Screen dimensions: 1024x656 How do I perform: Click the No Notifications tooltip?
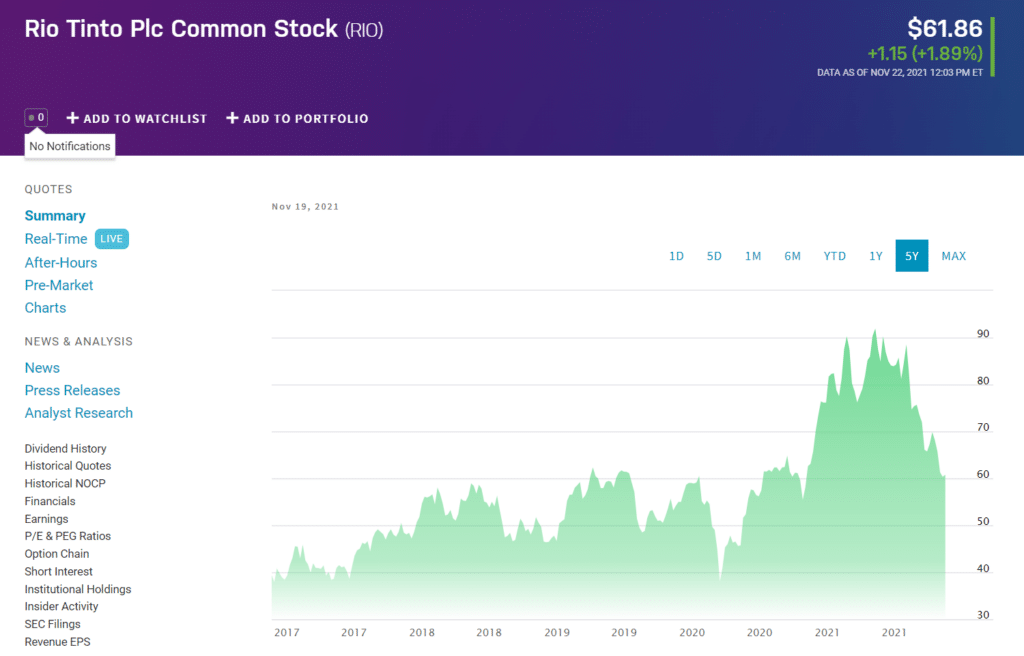pos(70,146)
